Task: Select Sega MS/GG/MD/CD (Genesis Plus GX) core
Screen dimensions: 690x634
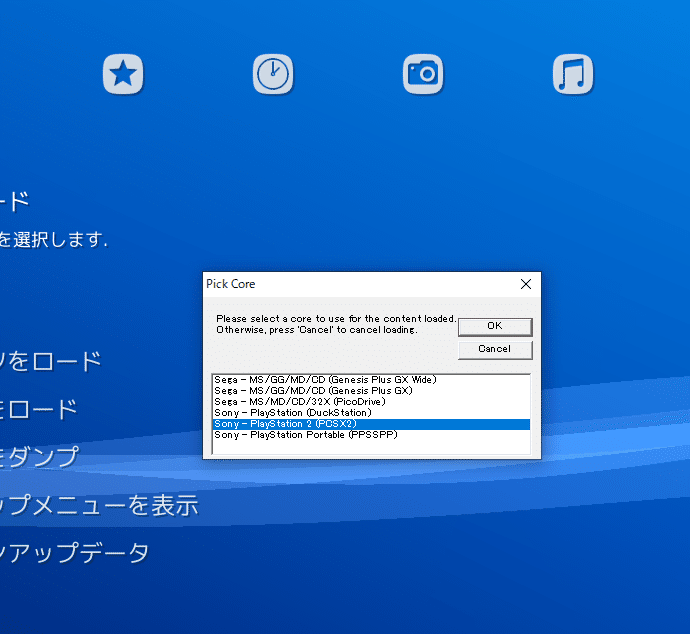Action: [371, 391]
